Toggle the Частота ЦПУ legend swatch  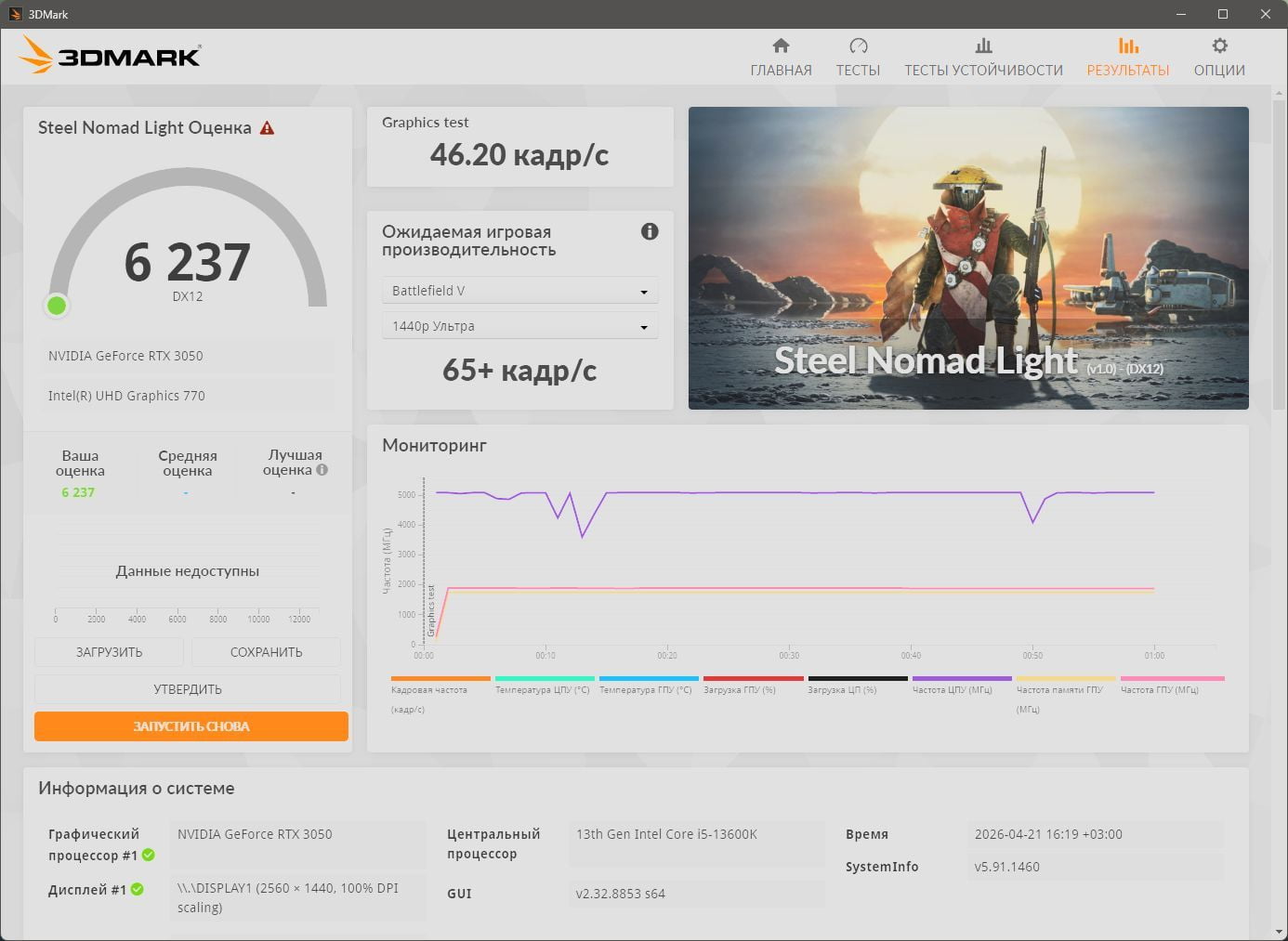pos(962,679)
